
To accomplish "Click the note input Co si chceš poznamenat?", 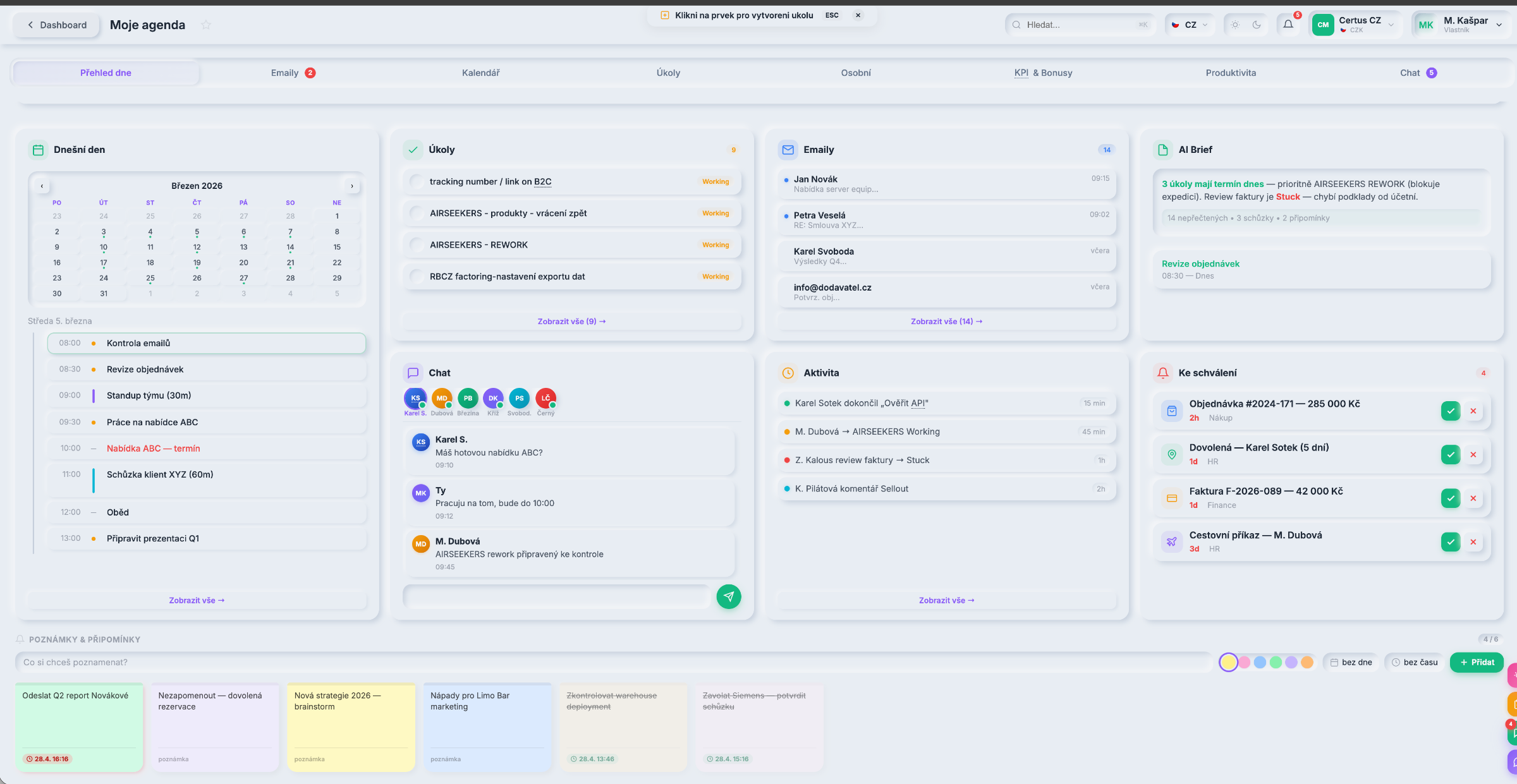I will (x=613, y=662).
